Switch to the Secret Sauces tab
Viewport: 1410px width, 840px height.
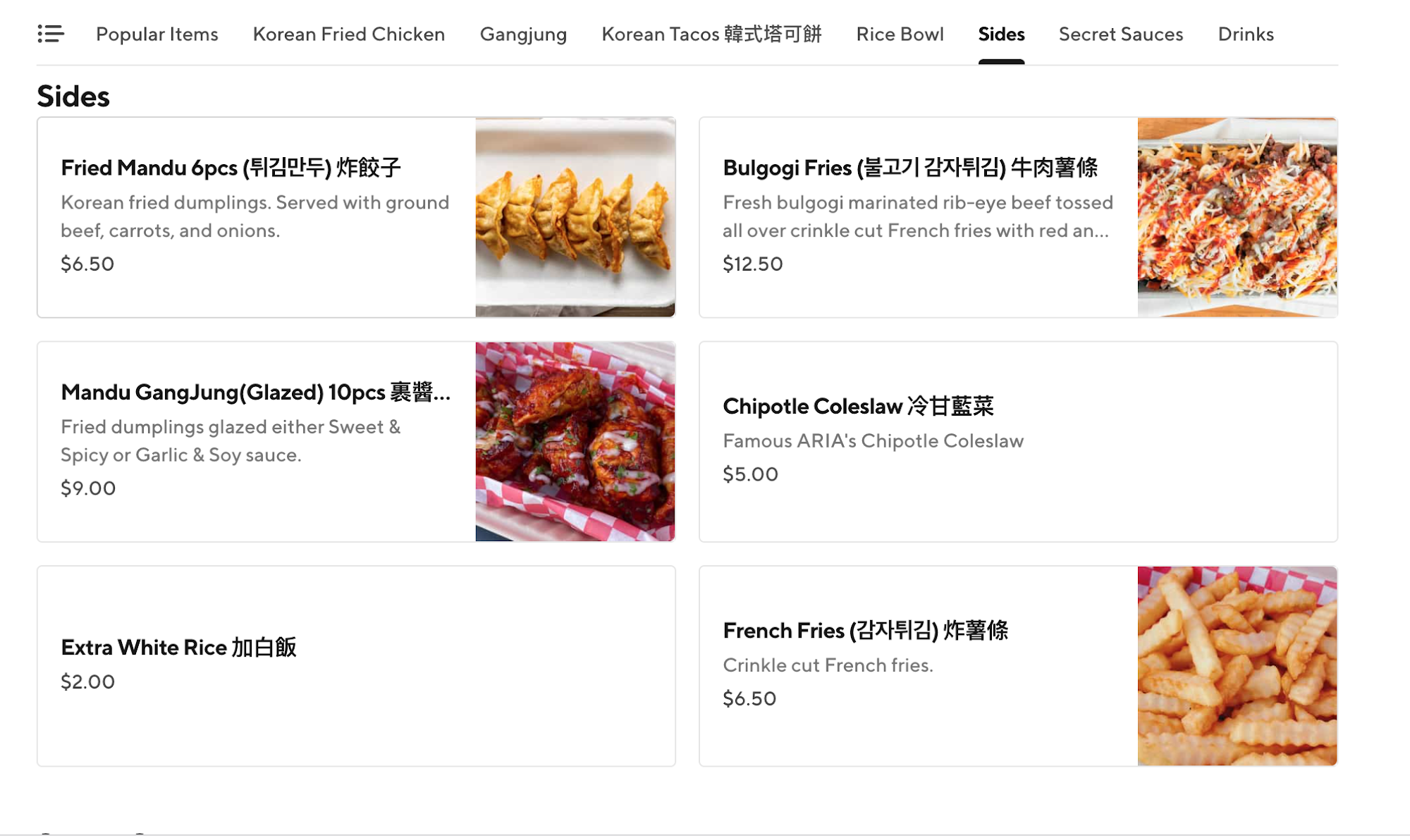(1121, 34)
